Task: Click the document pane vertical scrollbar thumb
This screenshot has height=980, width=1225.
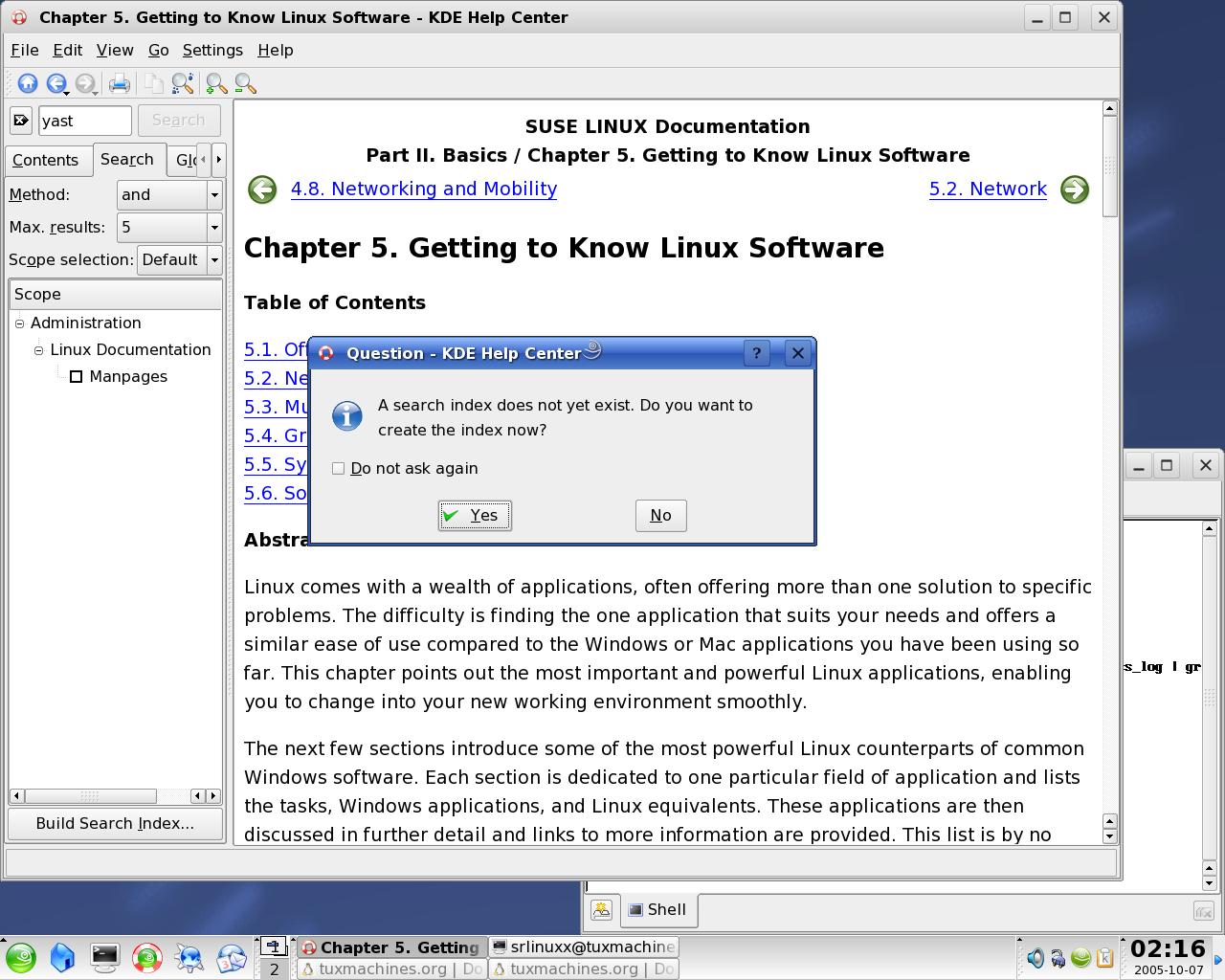Action: (x=1110, y=167)
